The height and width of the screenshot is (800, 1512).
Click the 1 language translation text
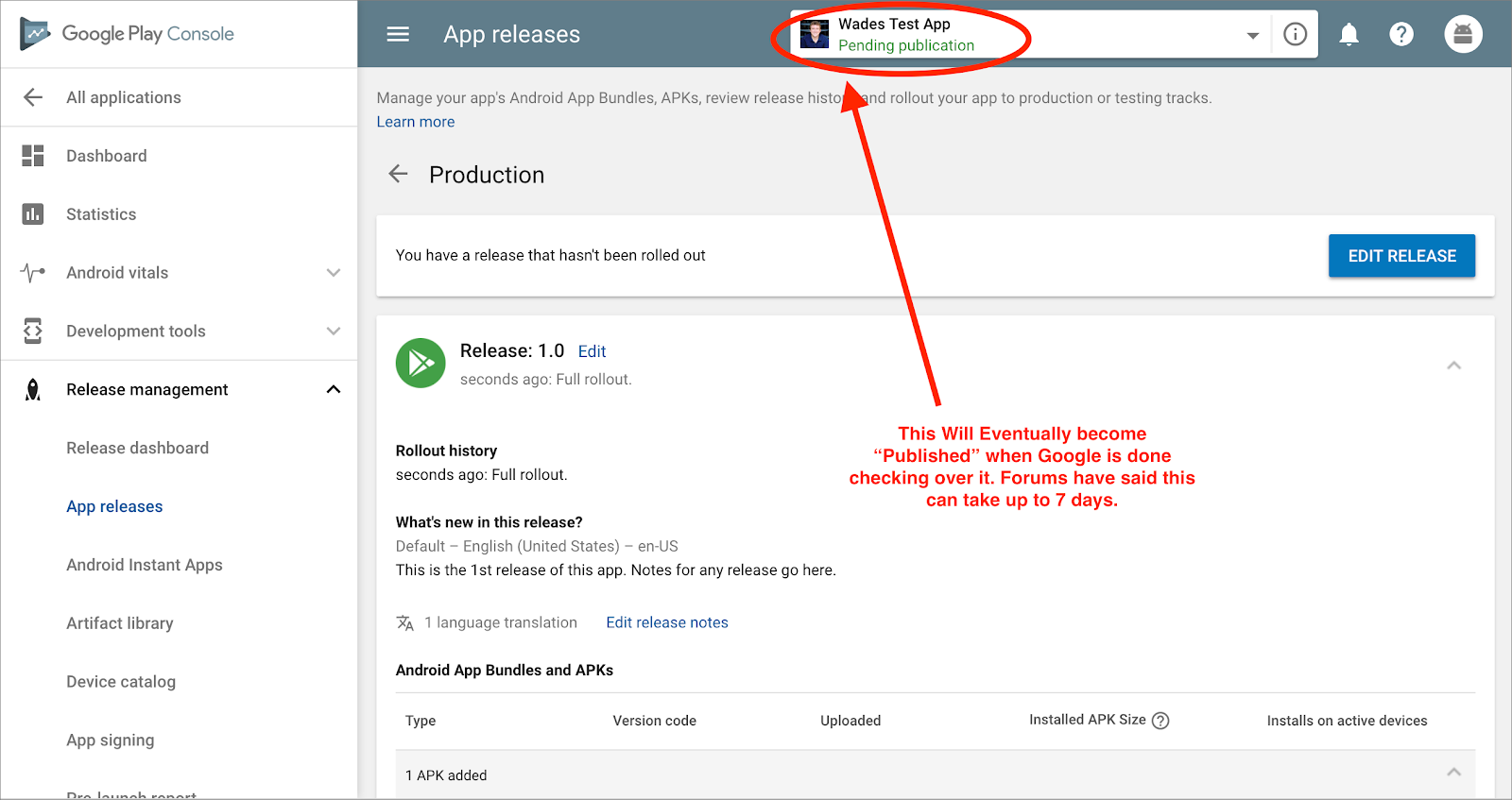(501, 622)
